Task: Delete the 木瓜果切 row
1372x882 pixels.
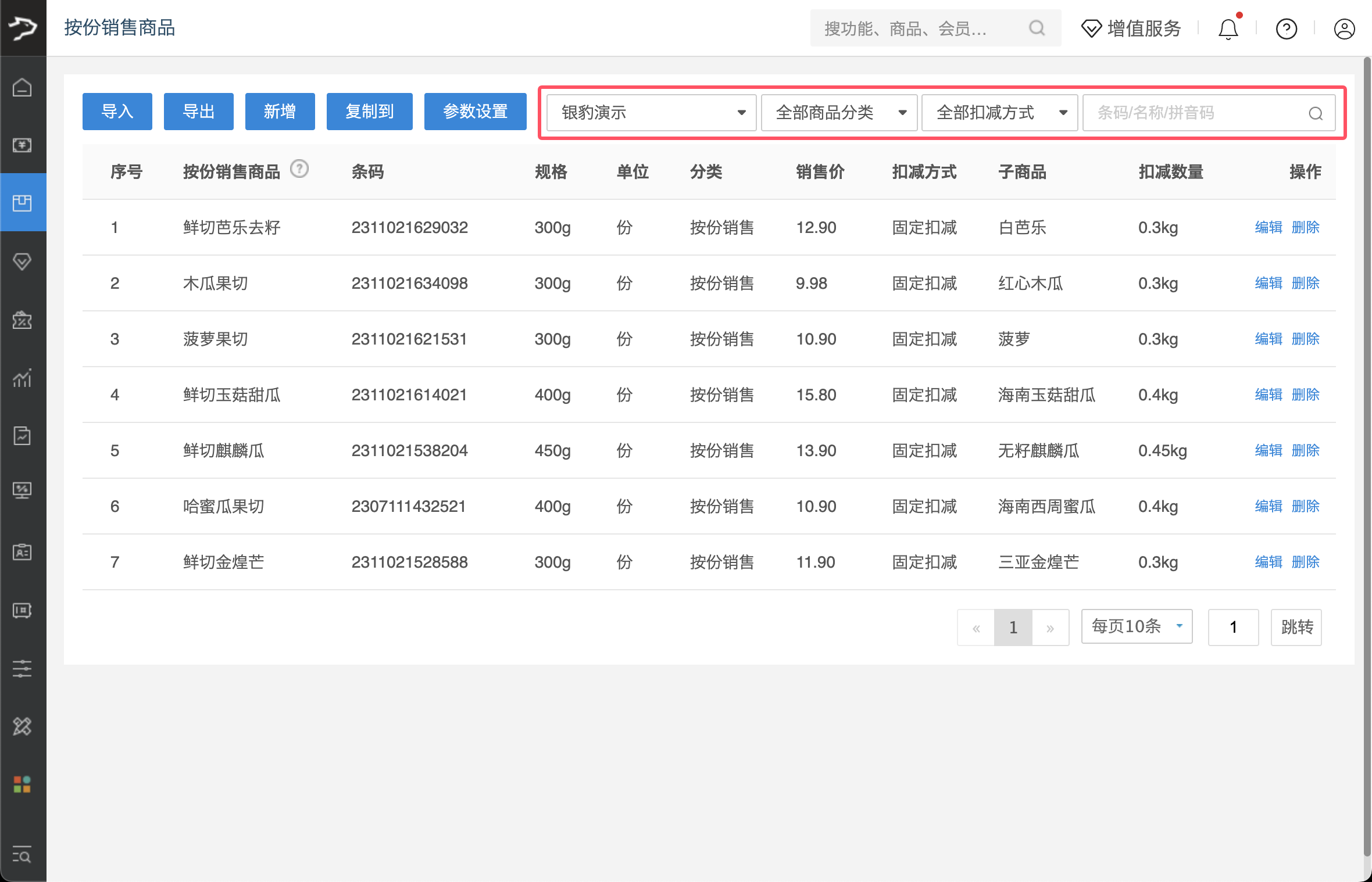Action: click(1306, 283)
